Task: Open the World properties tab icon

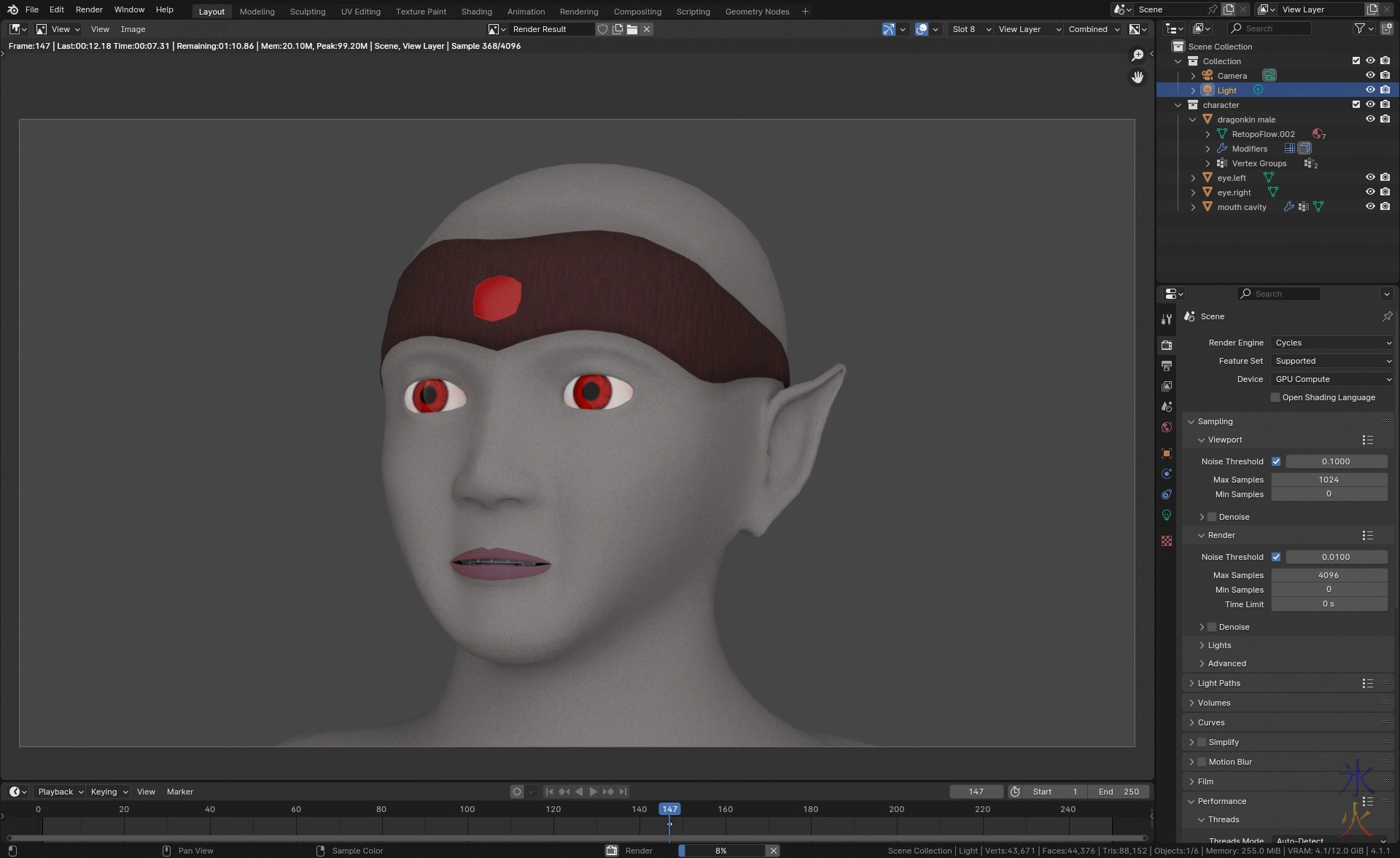Action: coord(1167,427)
